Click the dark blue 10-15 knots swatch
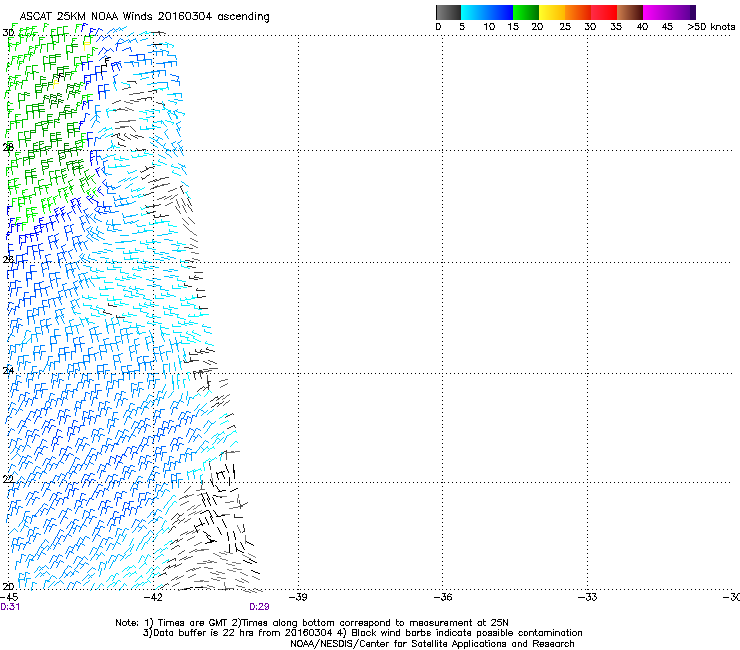 pos(500,12)
